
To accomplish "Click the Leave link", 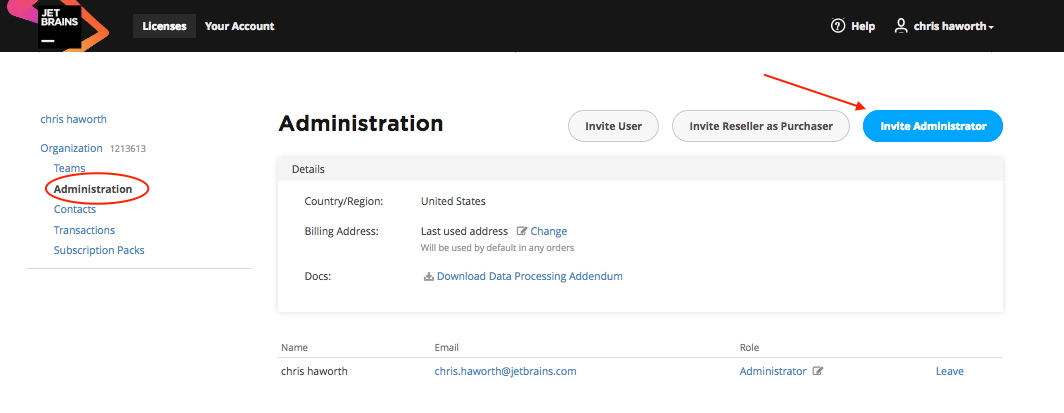I will (949, 371).
